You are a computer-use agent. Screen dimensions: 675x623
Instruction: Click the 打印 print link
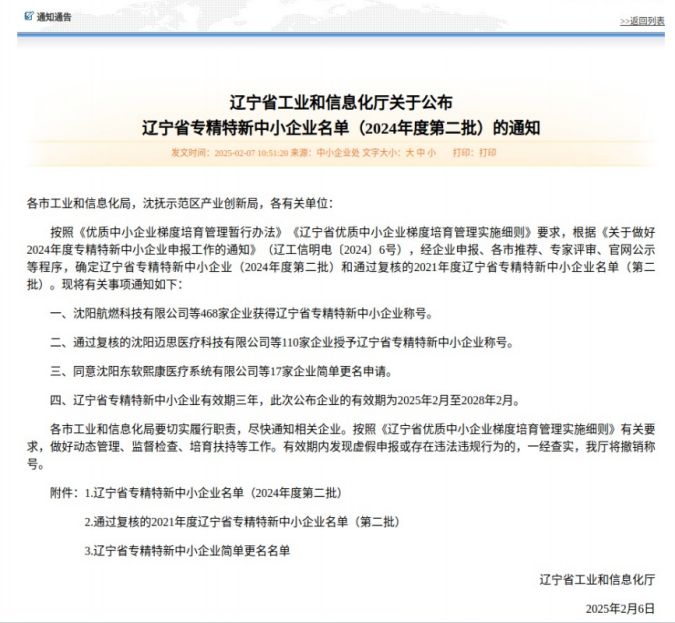(x=487, y=153)
